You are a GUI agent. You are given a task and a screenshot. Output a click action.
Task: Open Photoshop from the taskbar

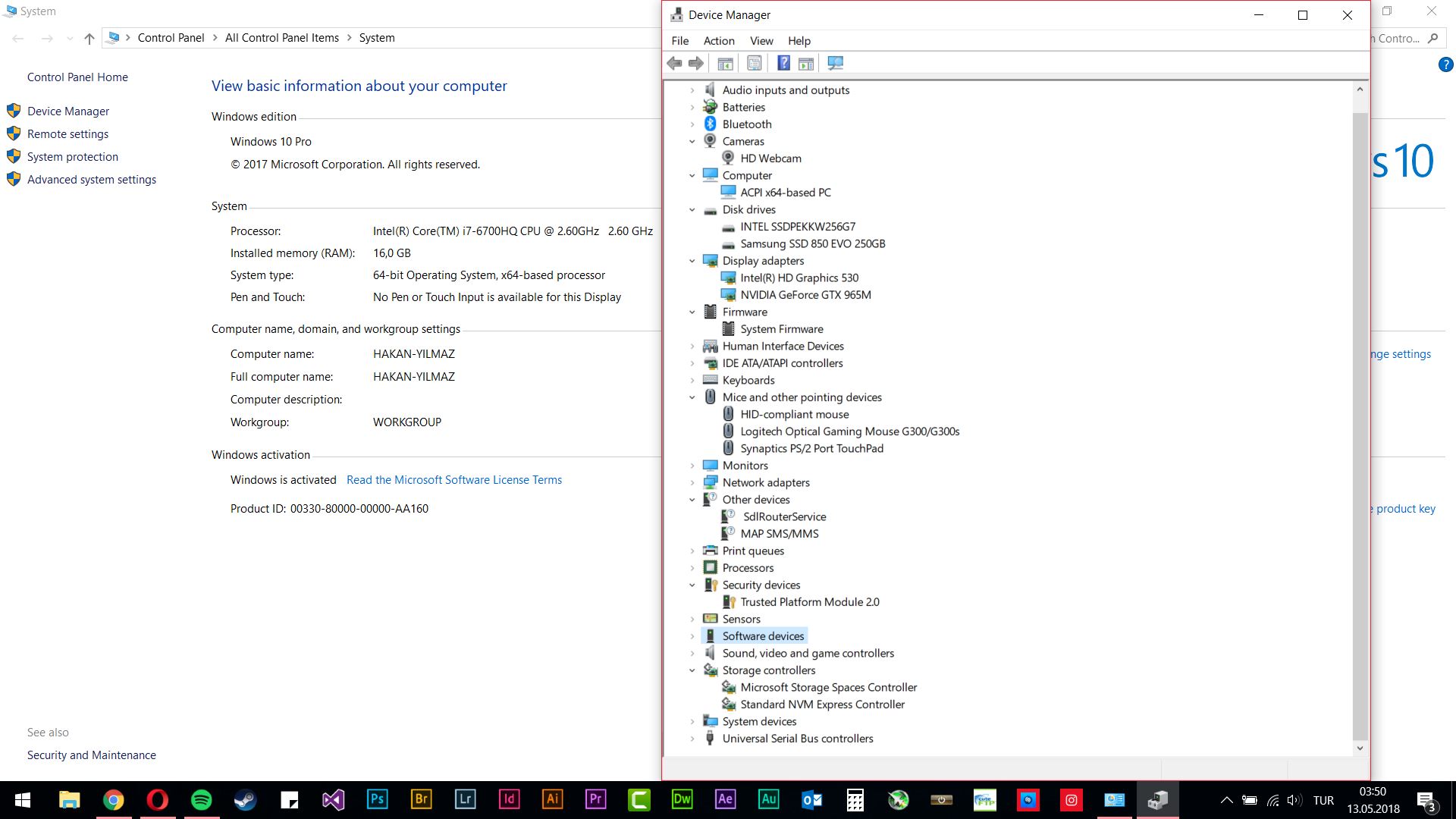pyautogui.click(x=377, y=800)
